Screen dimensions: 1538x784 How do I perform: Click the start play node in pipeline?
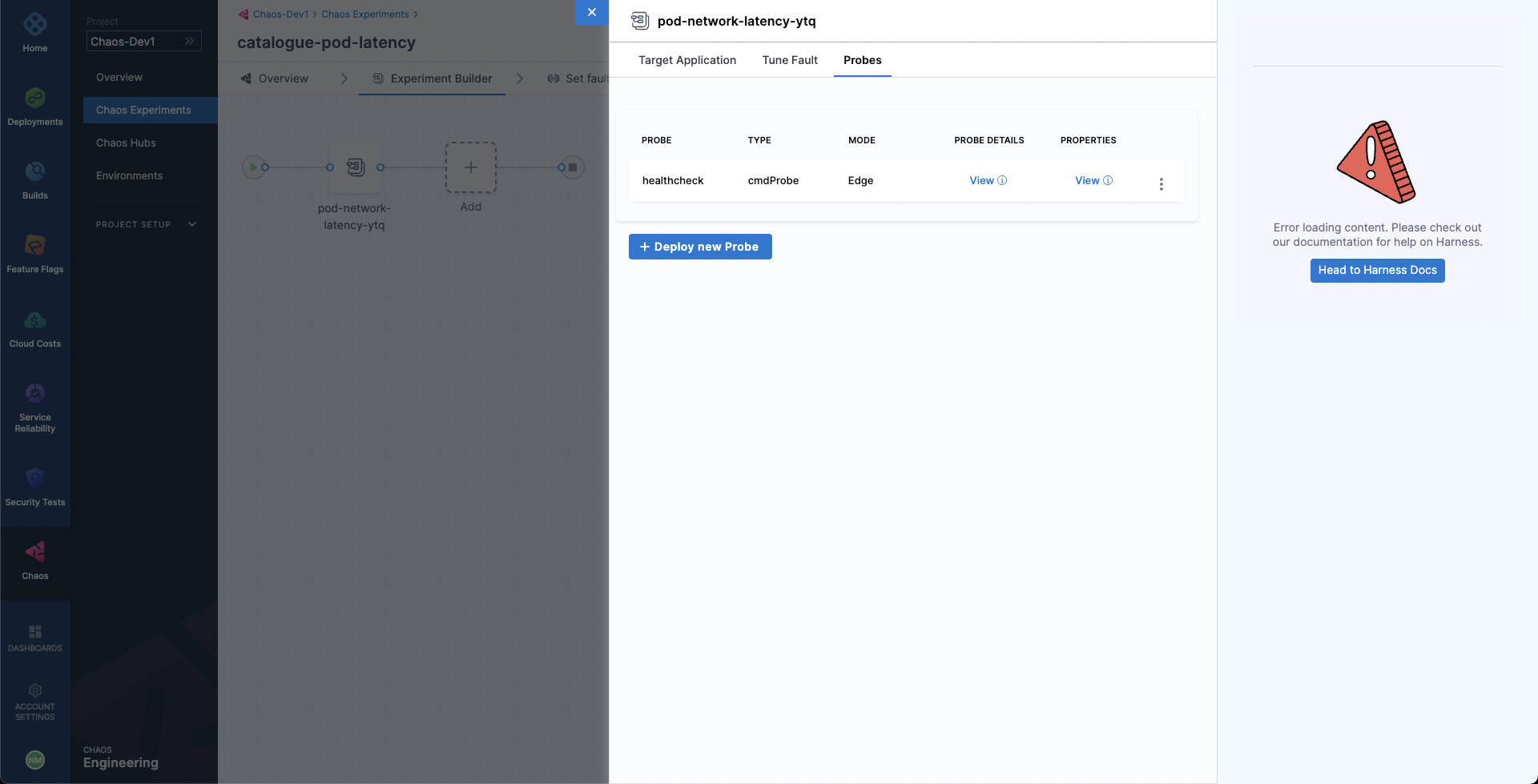coord(253,167)
